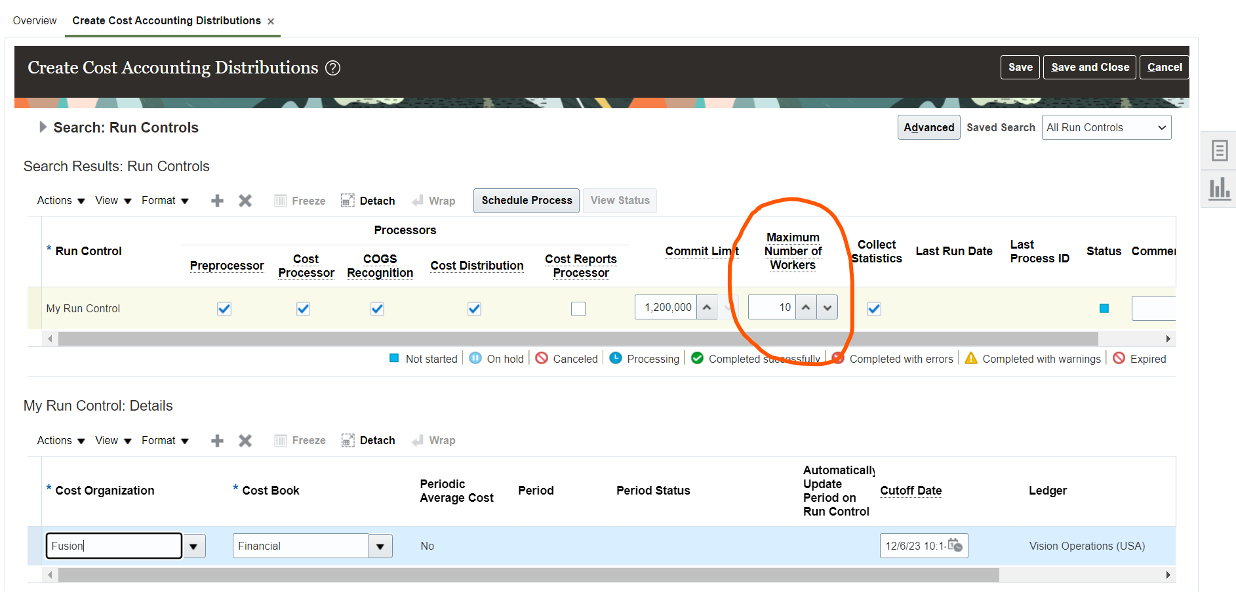
Task: Expand Search: Run Controls section
Action: click(43, 127)
